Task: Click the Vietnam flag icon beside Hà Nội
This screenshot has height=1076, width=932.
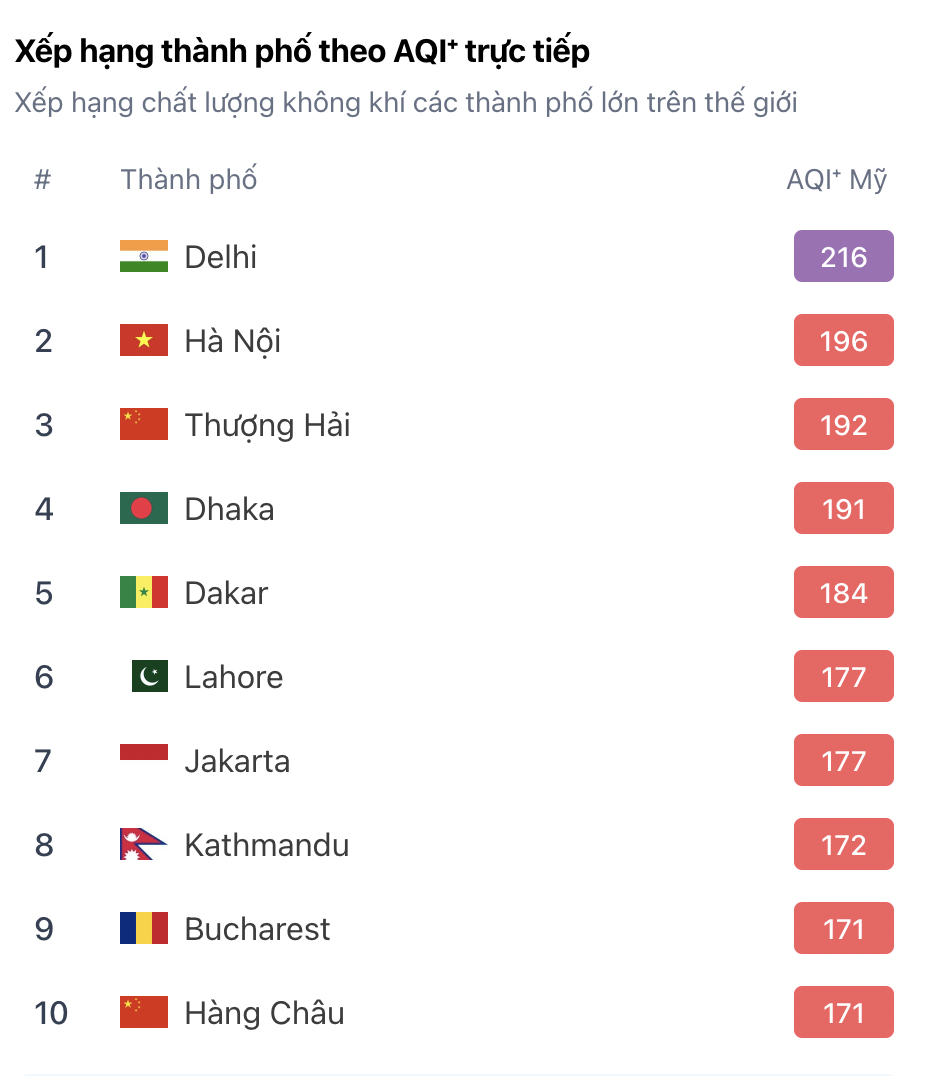Action: point(143,340)
